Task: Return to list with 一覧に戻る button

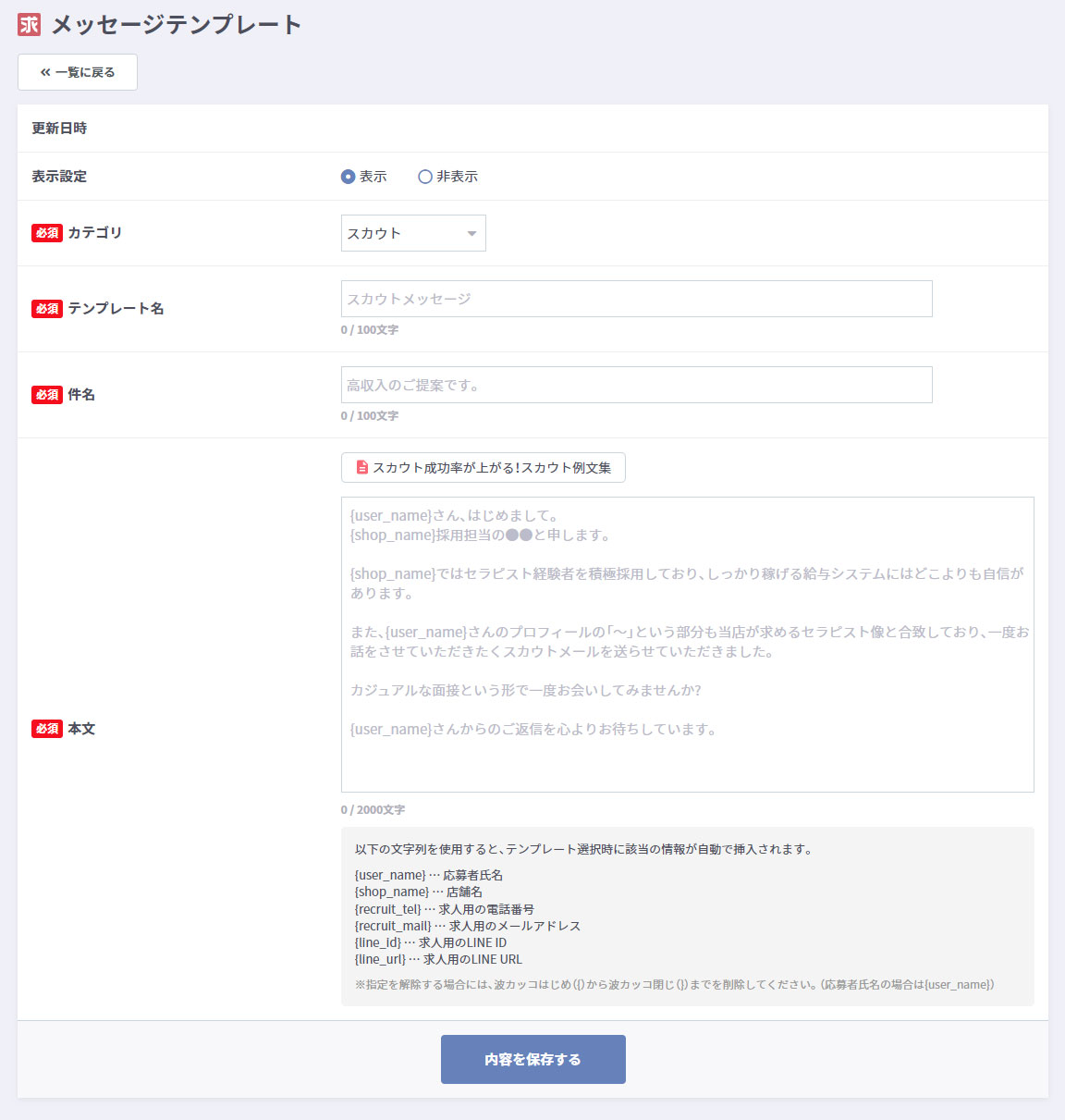Action: (78, 72)
